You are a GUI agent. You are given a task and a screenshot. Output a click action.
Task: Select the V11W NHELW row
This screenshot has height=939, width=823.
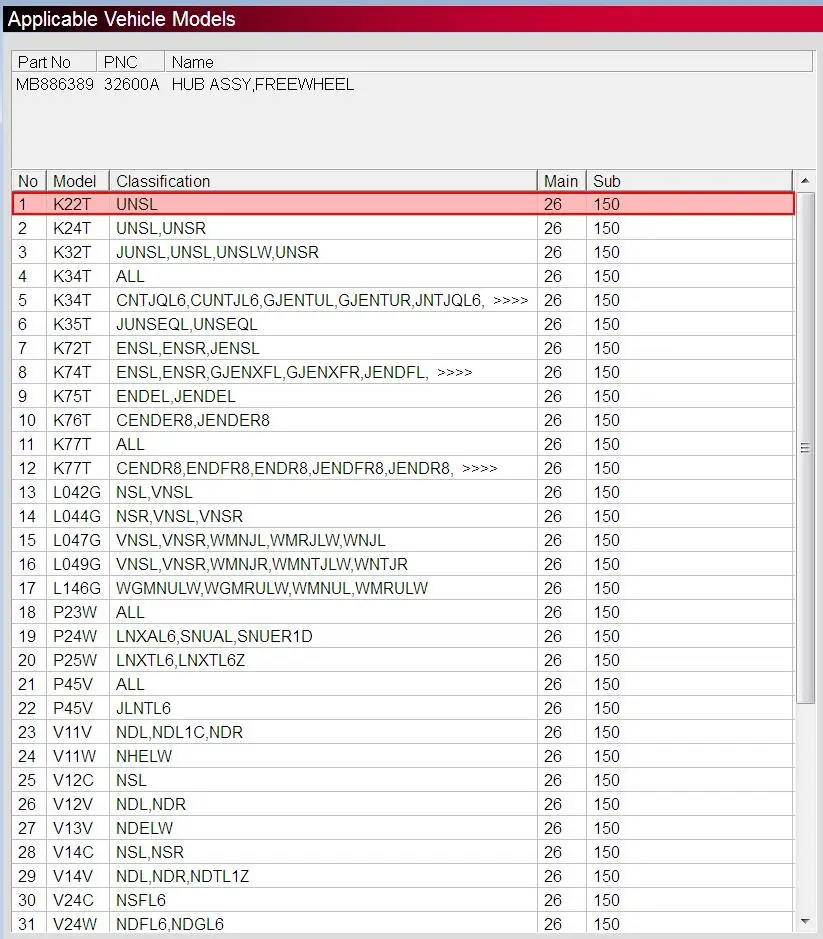pos(403,755)
